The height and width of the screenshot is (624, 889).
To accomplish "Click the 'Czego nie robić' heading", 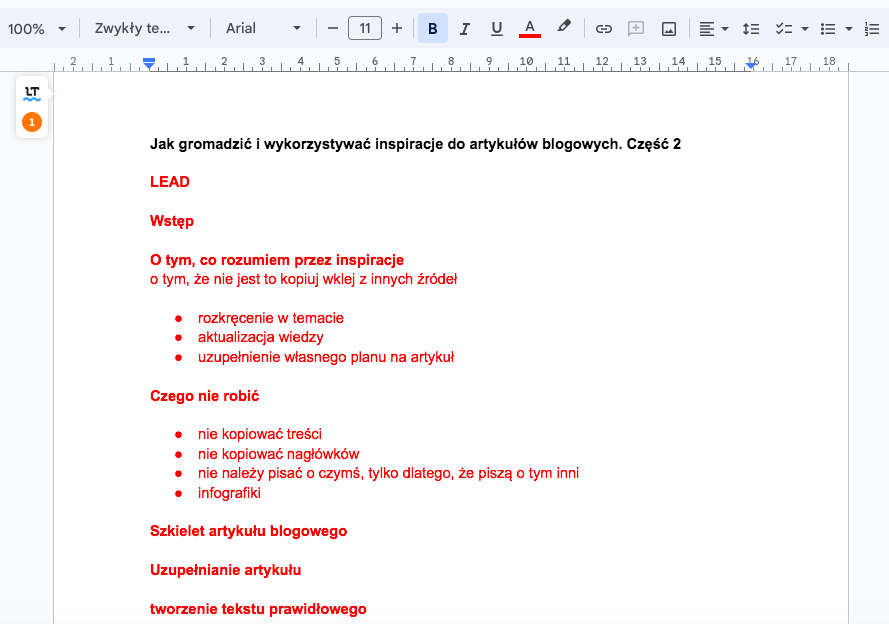I will point(204,396).
